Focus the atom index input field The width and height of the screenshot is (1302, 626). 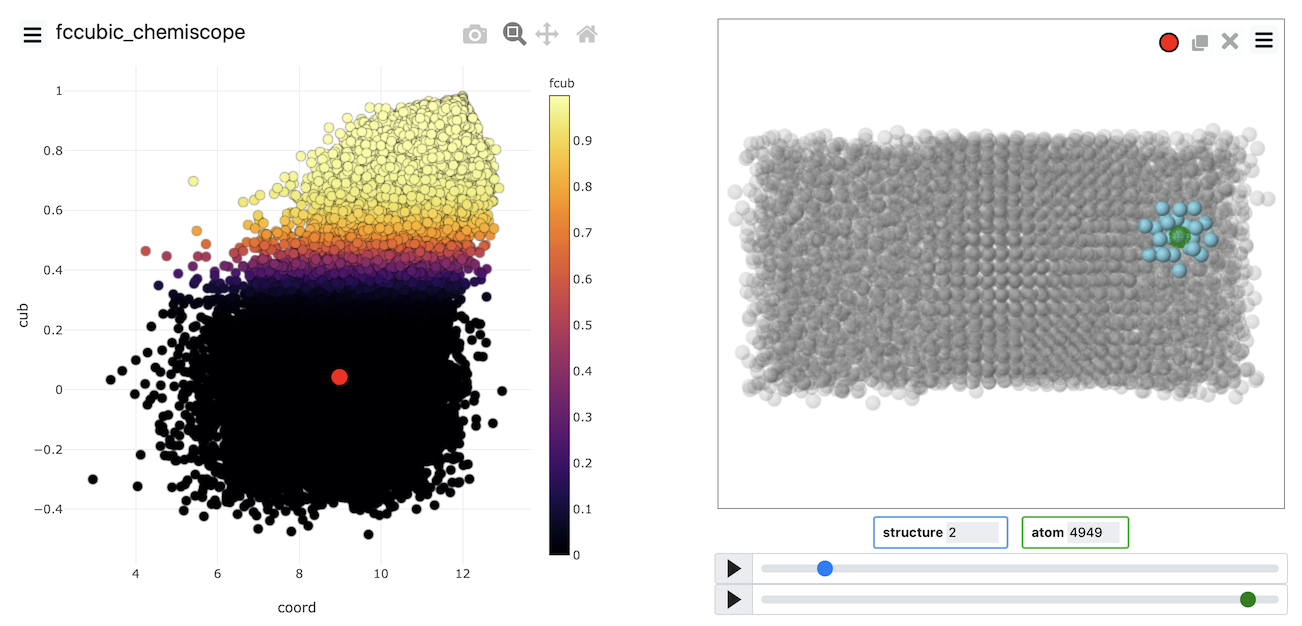[x=1093, y=533]
